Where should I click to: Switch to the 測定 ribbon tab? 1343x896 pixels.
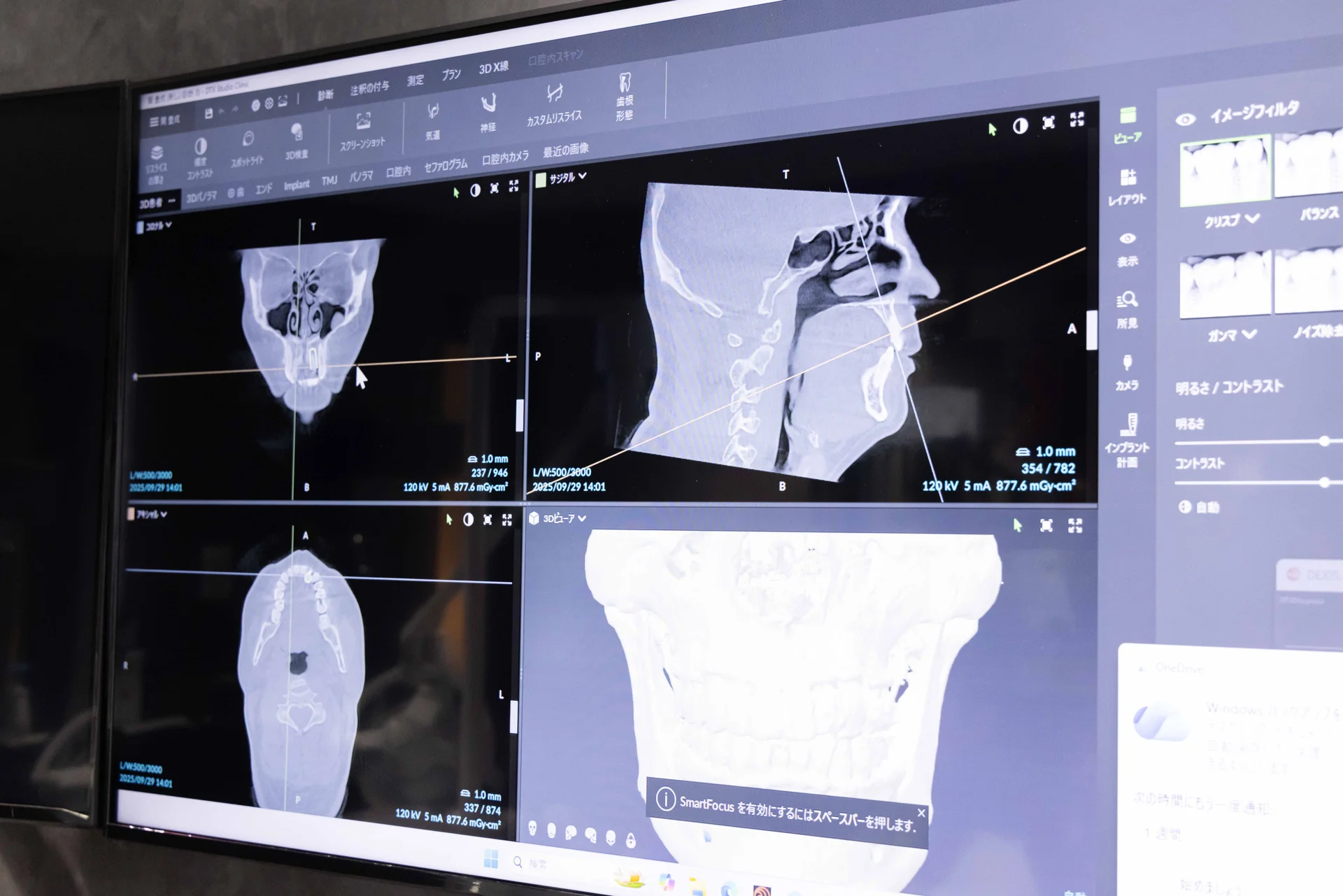coord(415,80)
